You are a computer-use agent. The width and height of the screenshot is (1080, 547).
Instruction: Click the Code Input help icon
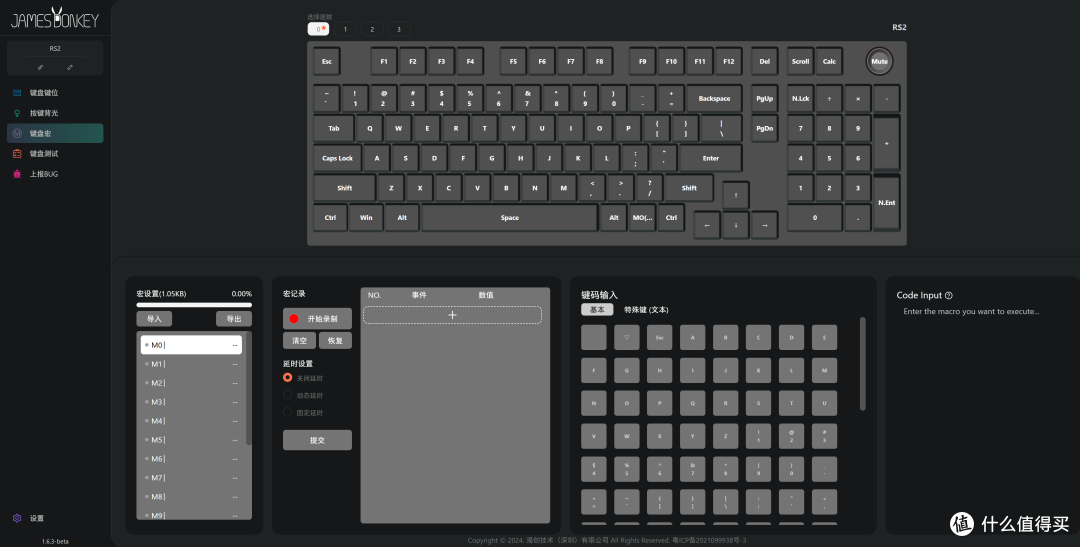click(948, 296)
